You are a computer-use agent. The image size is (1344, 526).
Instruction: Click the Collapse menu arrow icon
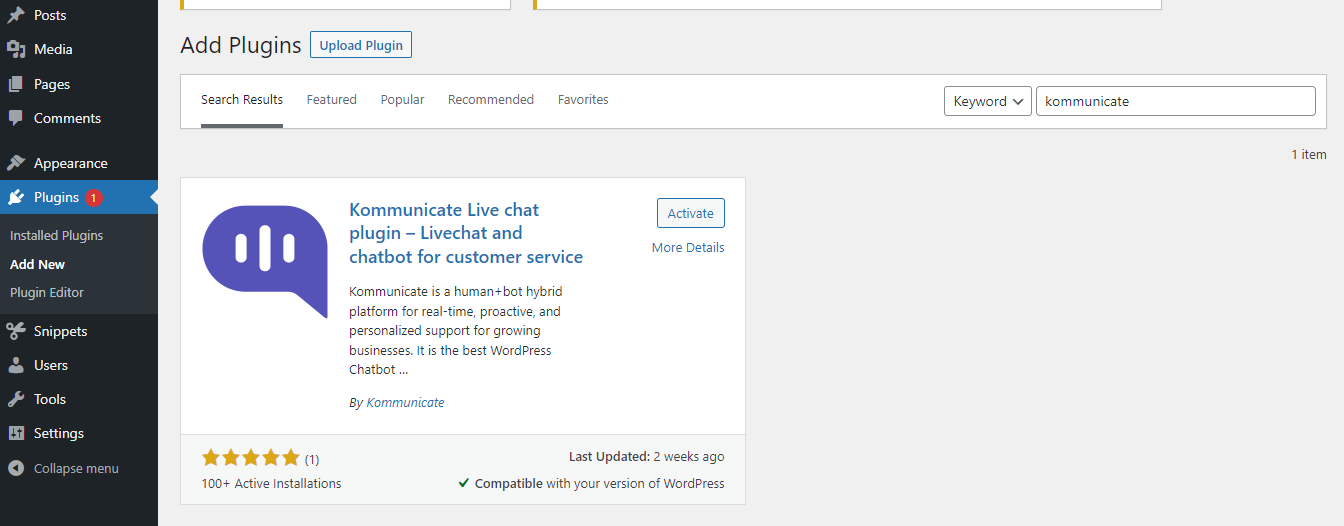click(16, 468)
